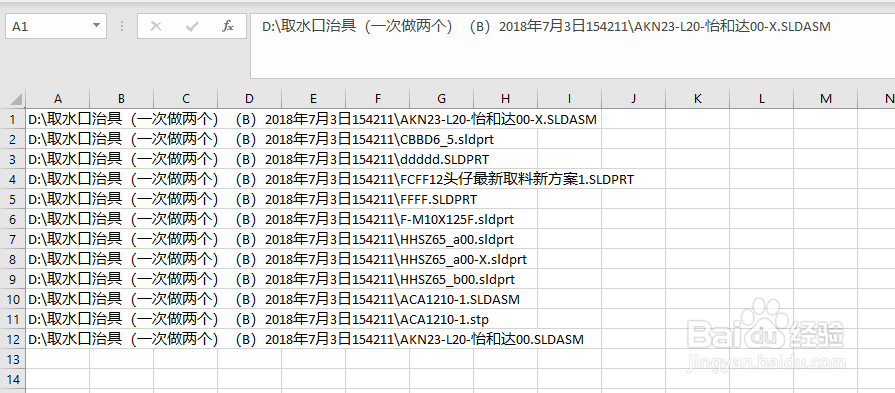Open the Name Box dropdown arrow
Screen dimensions: 895x393
click(x=96, y=26)
